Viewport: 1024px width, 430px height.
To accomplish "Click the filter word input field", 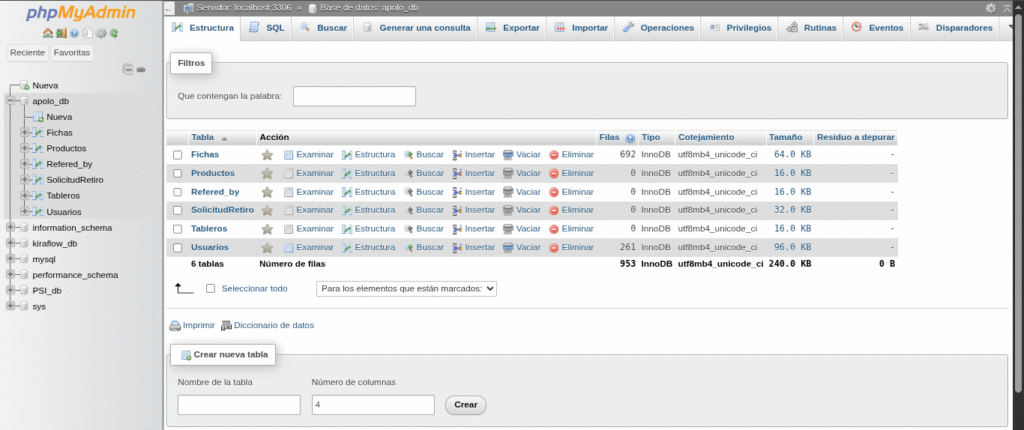I will 355,96.
